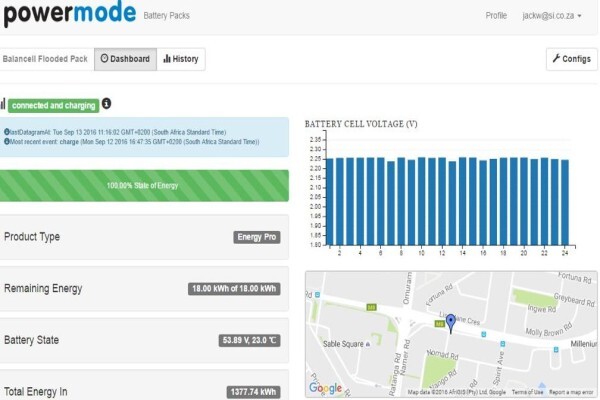
Task: Expand the jackw@si.co.za account dropdown
Action: pyautogui.click(x=552, y=16)
